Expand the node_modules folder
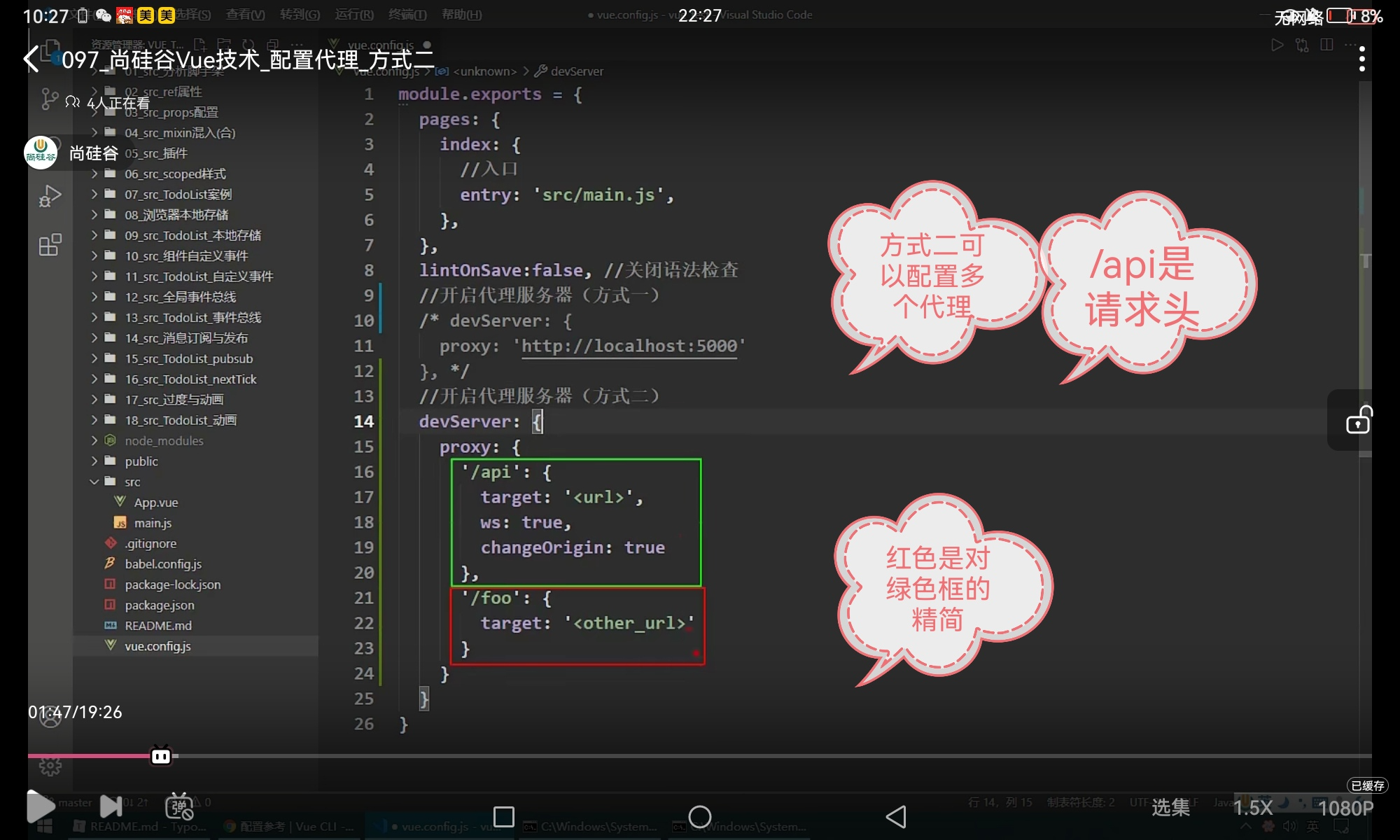 164,441
